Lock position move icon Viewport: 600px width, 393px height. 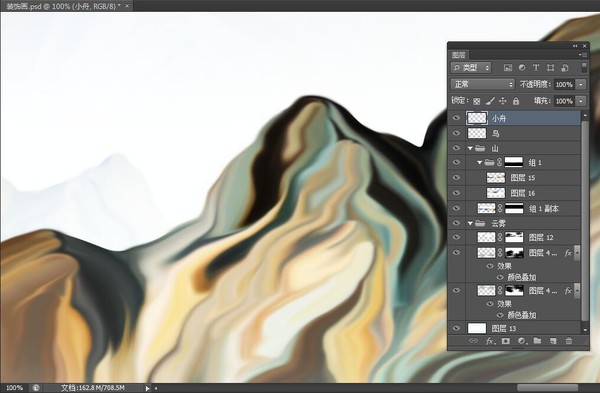pos(503,101)
